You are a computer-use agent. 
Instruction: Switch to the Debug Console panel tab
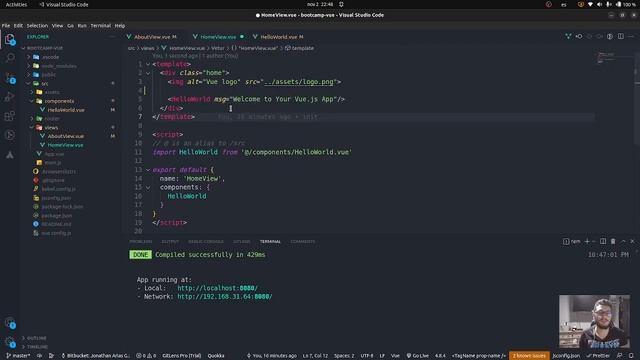206,242
